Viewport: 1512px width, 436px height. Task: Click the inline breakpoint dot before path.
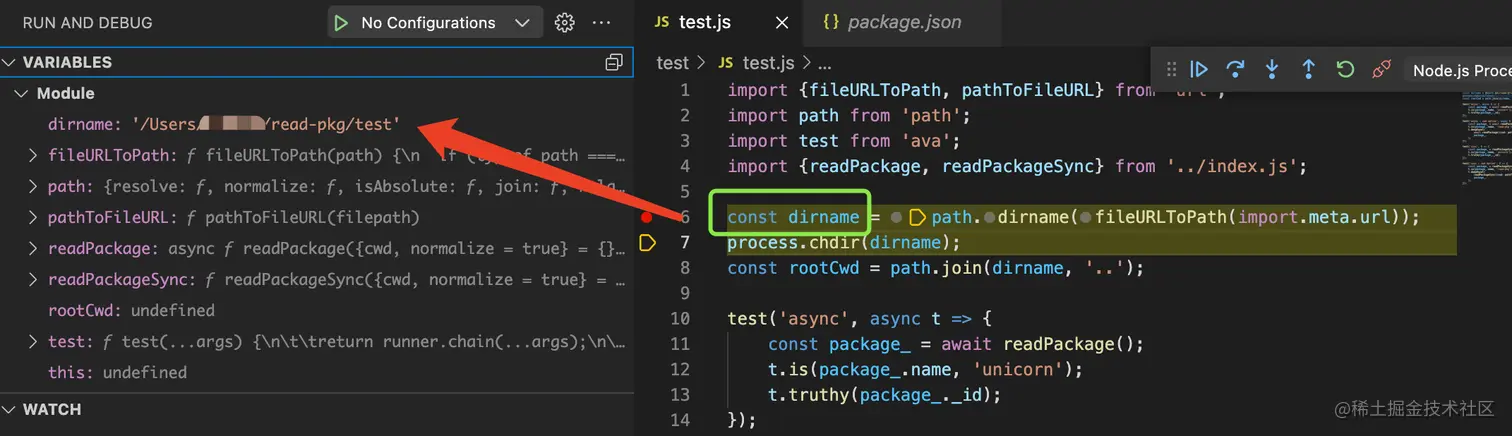(x=896, y=217)
